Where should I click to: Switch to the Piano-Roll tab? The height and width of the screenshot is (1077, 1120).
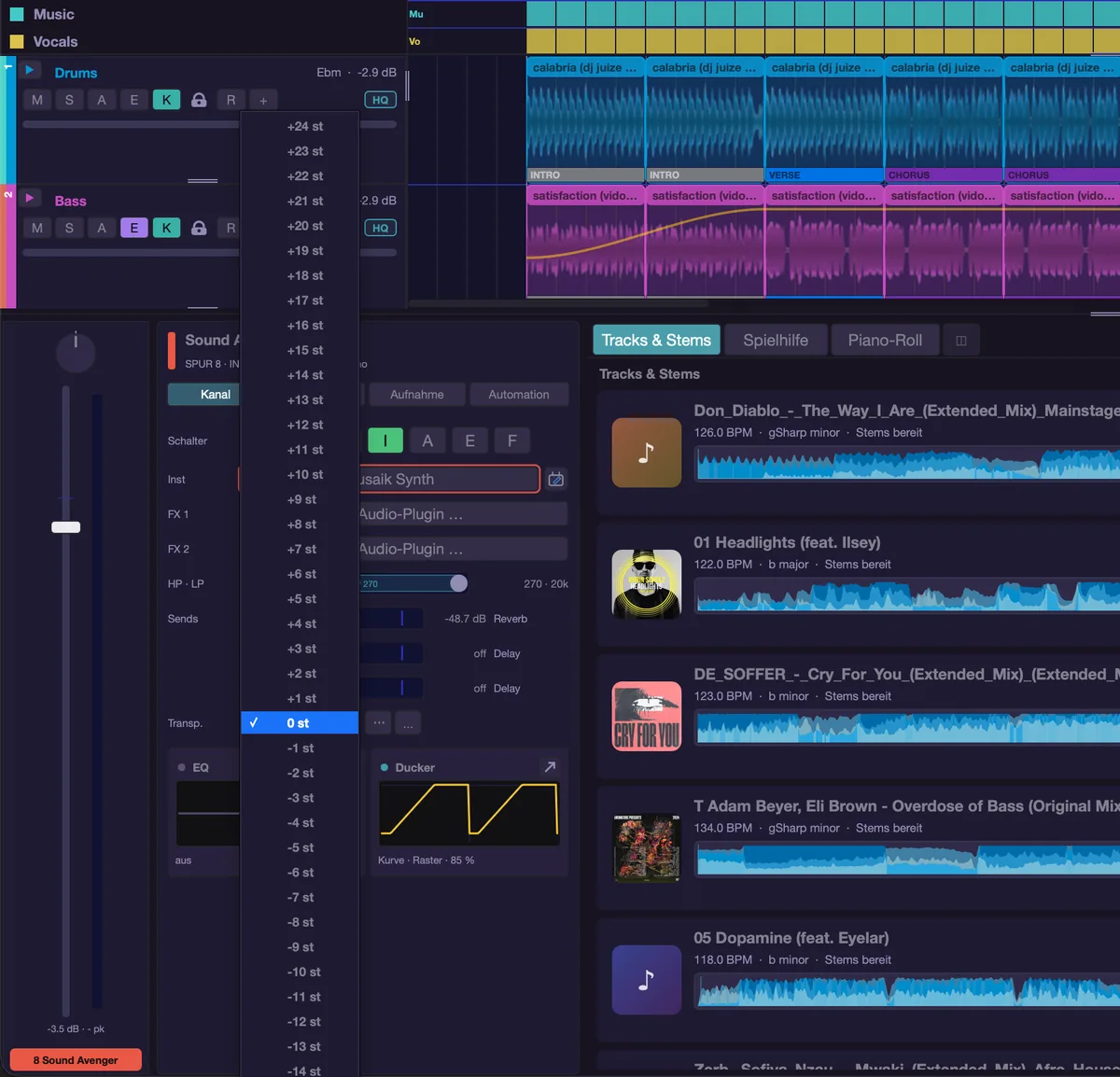click(885, 341)
